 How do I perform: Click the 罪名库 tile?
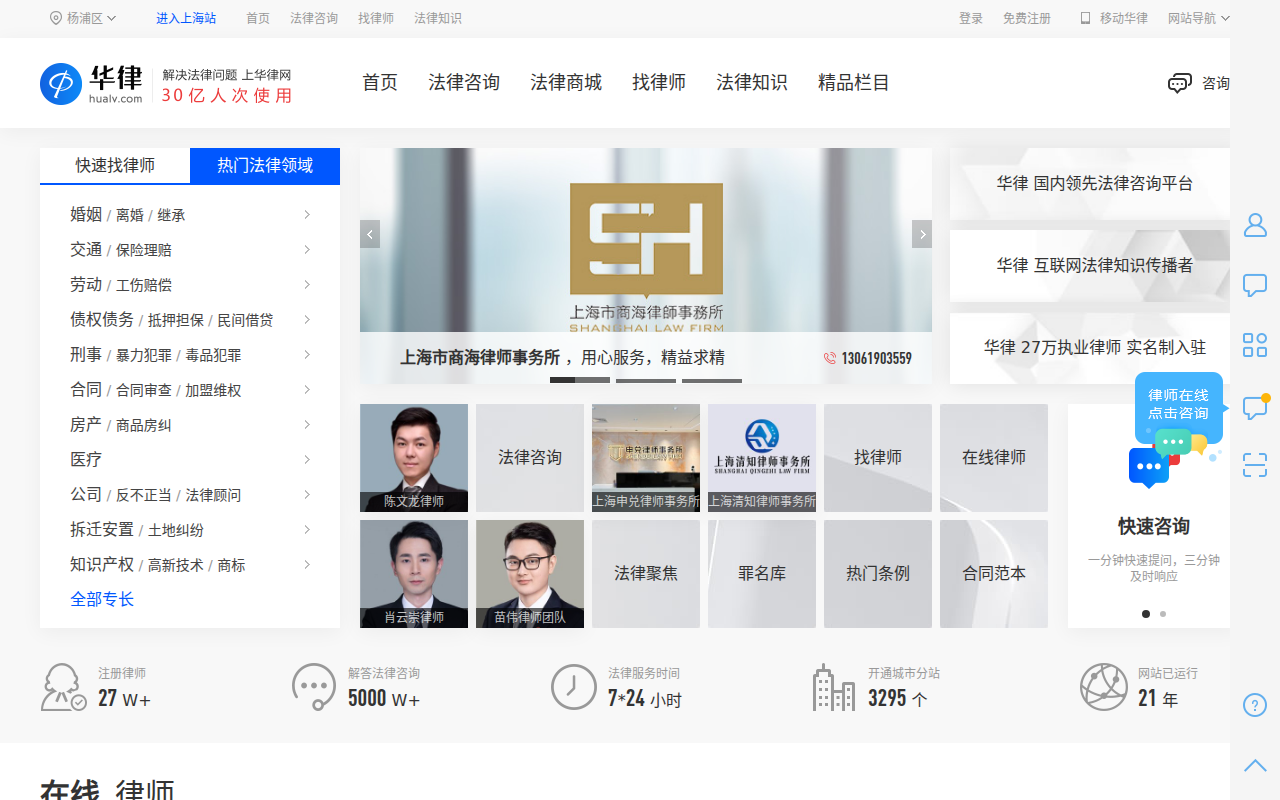762,574
